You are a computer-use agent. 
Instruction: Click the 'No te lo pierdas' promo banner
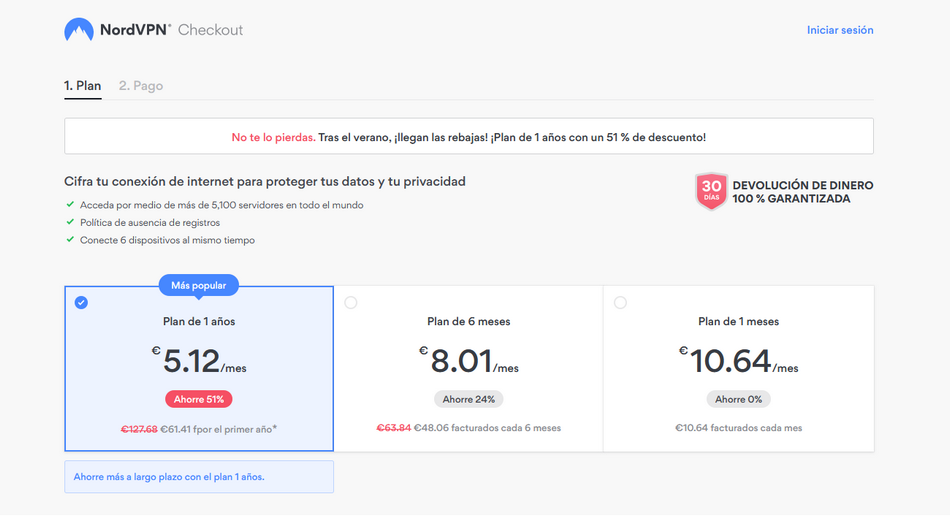[x=469, y=136]
